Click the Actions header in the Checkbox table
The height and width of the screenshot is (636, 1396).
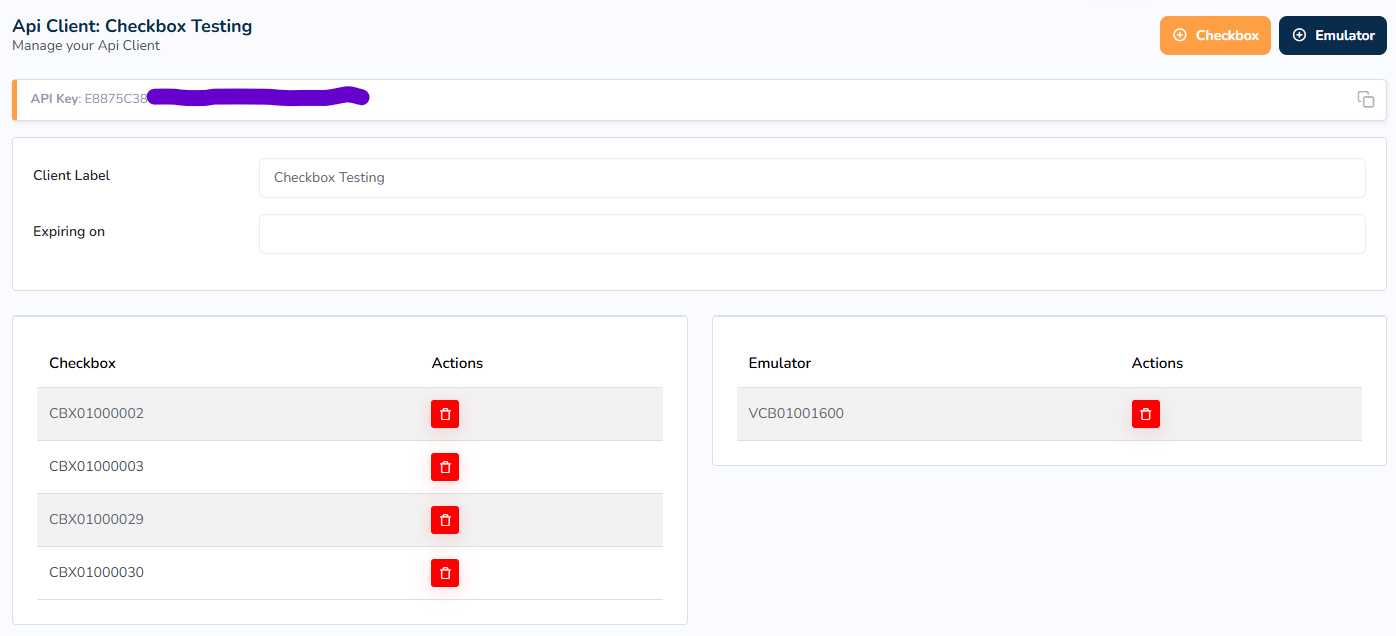coord(457,363)
